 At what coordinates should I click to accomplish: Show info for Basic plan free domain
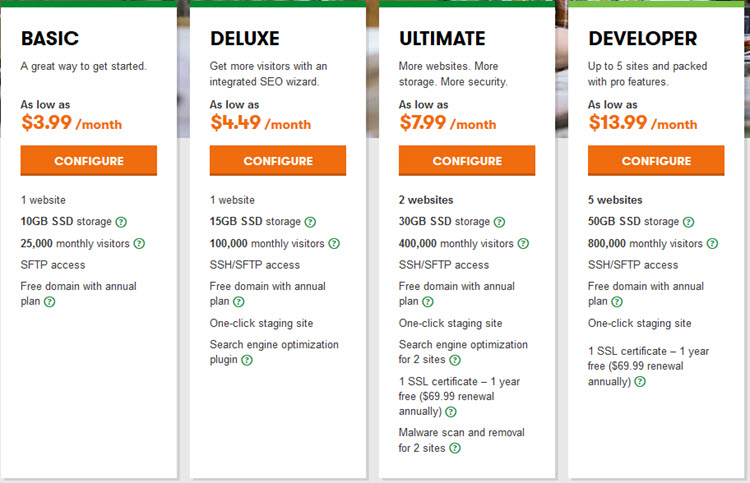point(49,302)
